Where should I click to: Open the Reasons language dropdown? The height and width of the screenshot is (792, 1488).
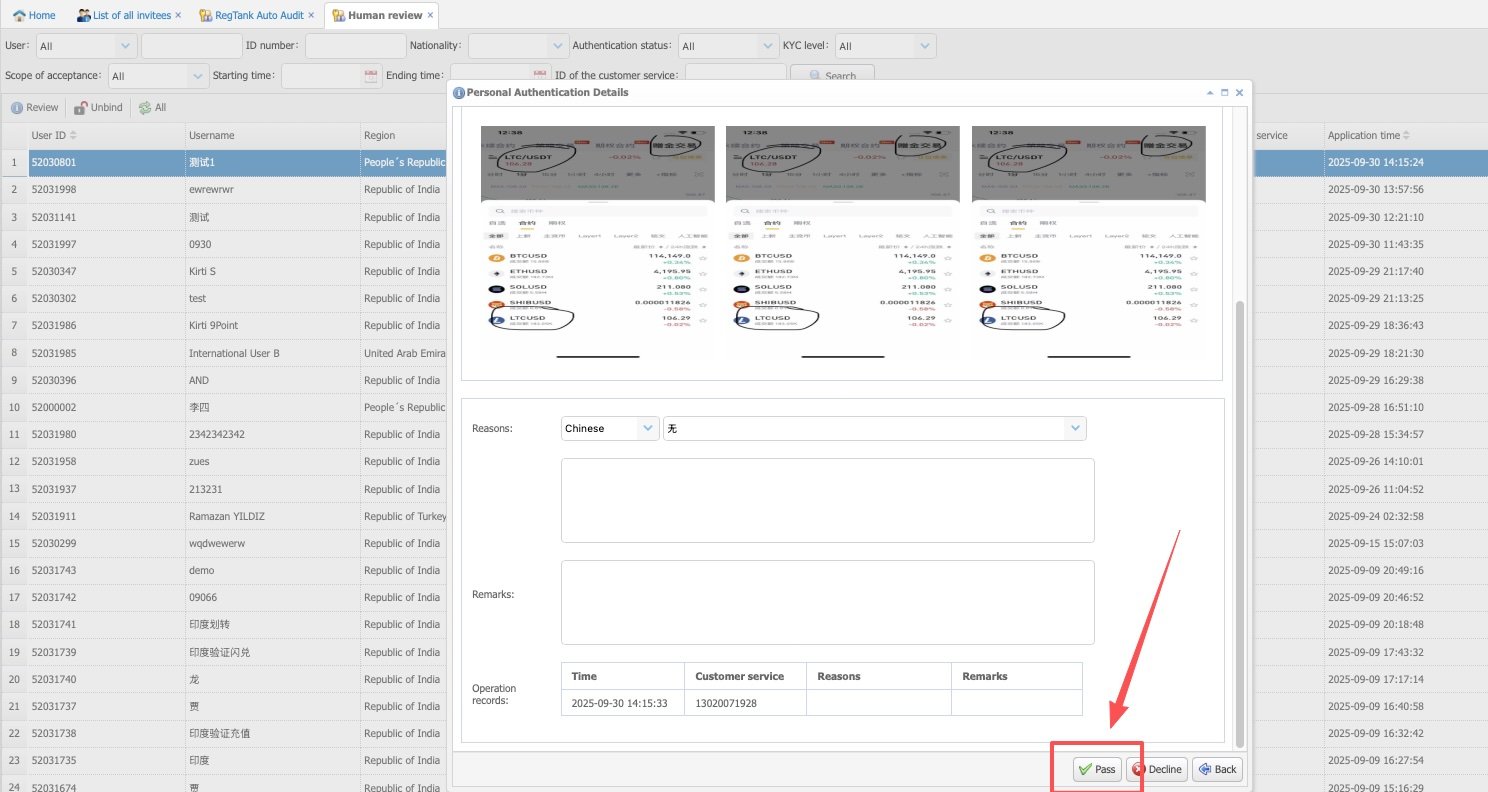(x=647, y=428)
